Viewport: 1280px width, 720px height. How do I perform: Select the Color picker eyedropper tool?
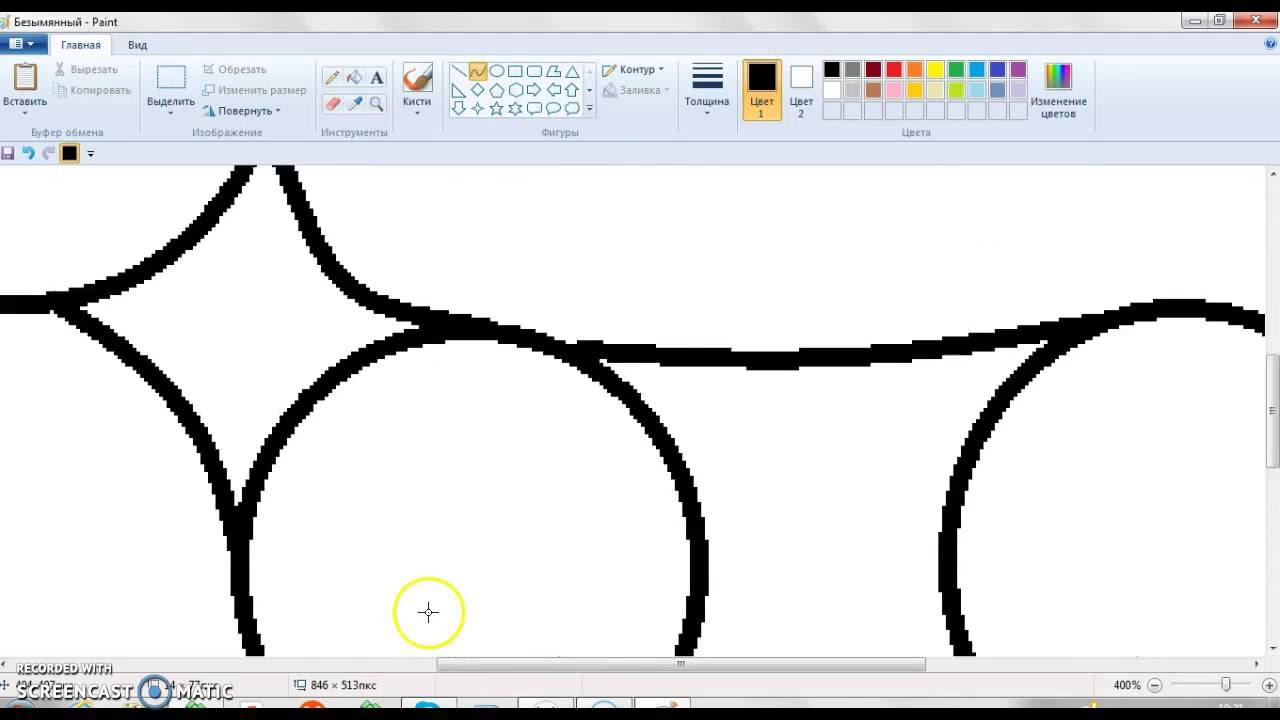354,103
